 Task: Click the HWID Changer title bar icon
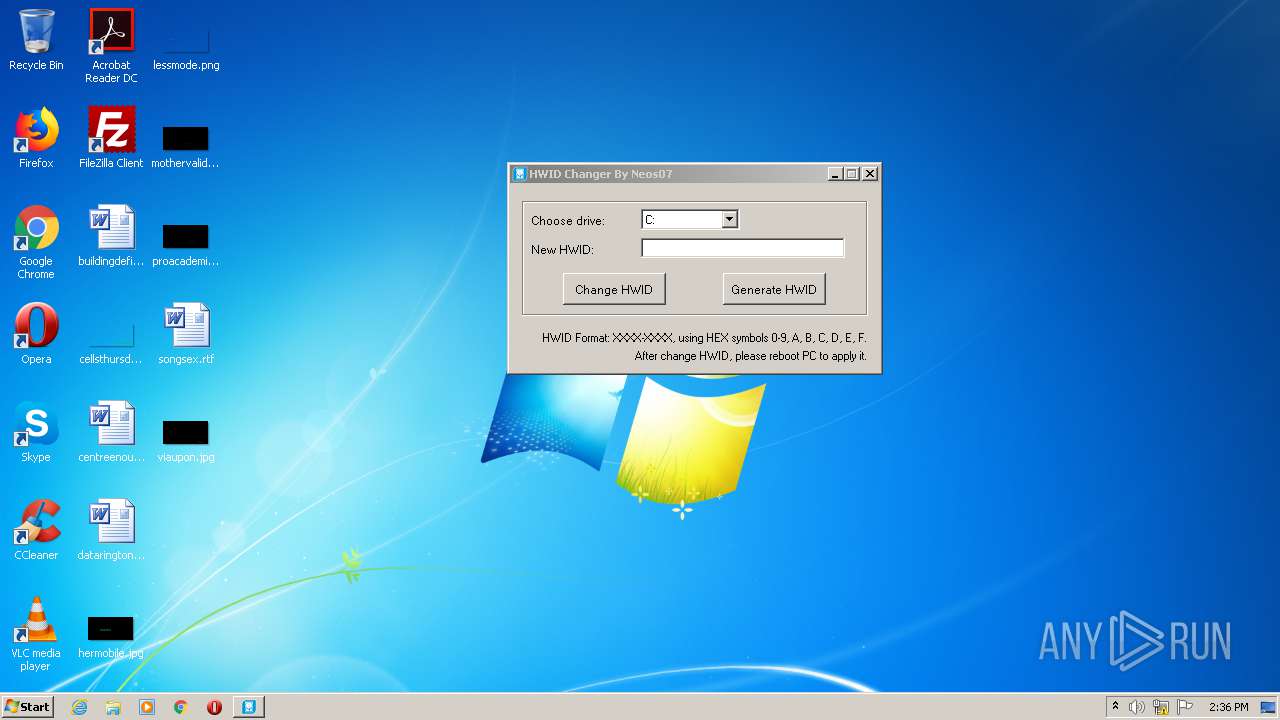tap(520, 174)
